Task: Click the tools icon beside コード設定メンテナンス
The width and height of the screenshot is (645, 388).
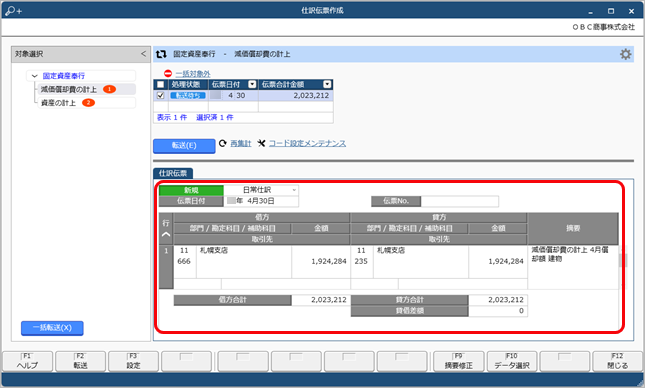Action: (x=261, y=143)
